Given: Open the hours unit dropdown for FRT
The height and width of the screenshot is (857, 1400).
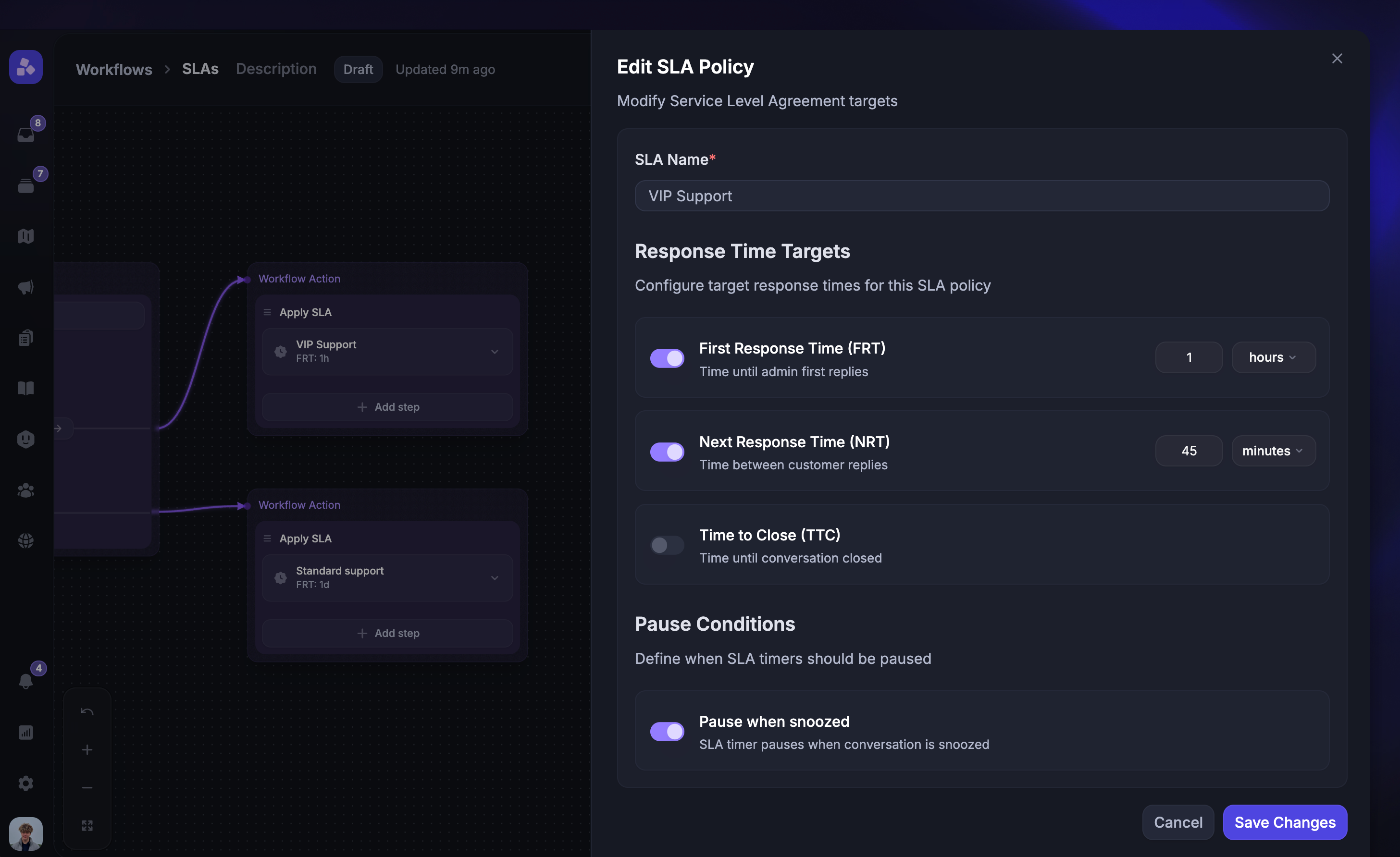Looking at the screenshot, I should click(x=1273, y=357).
